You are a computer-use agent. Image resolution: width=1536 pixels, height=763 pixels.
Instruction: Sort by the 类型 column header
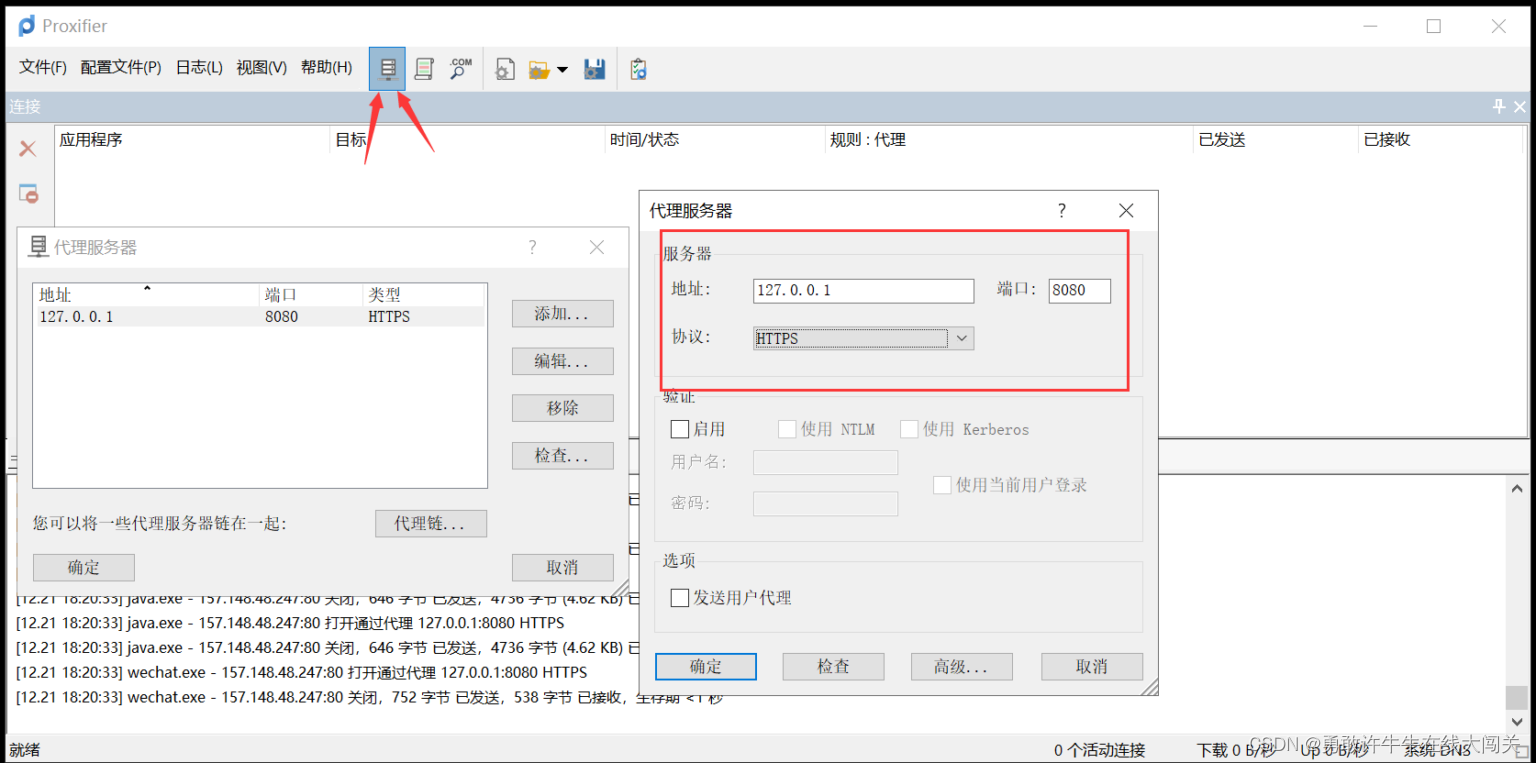(423, 295)
